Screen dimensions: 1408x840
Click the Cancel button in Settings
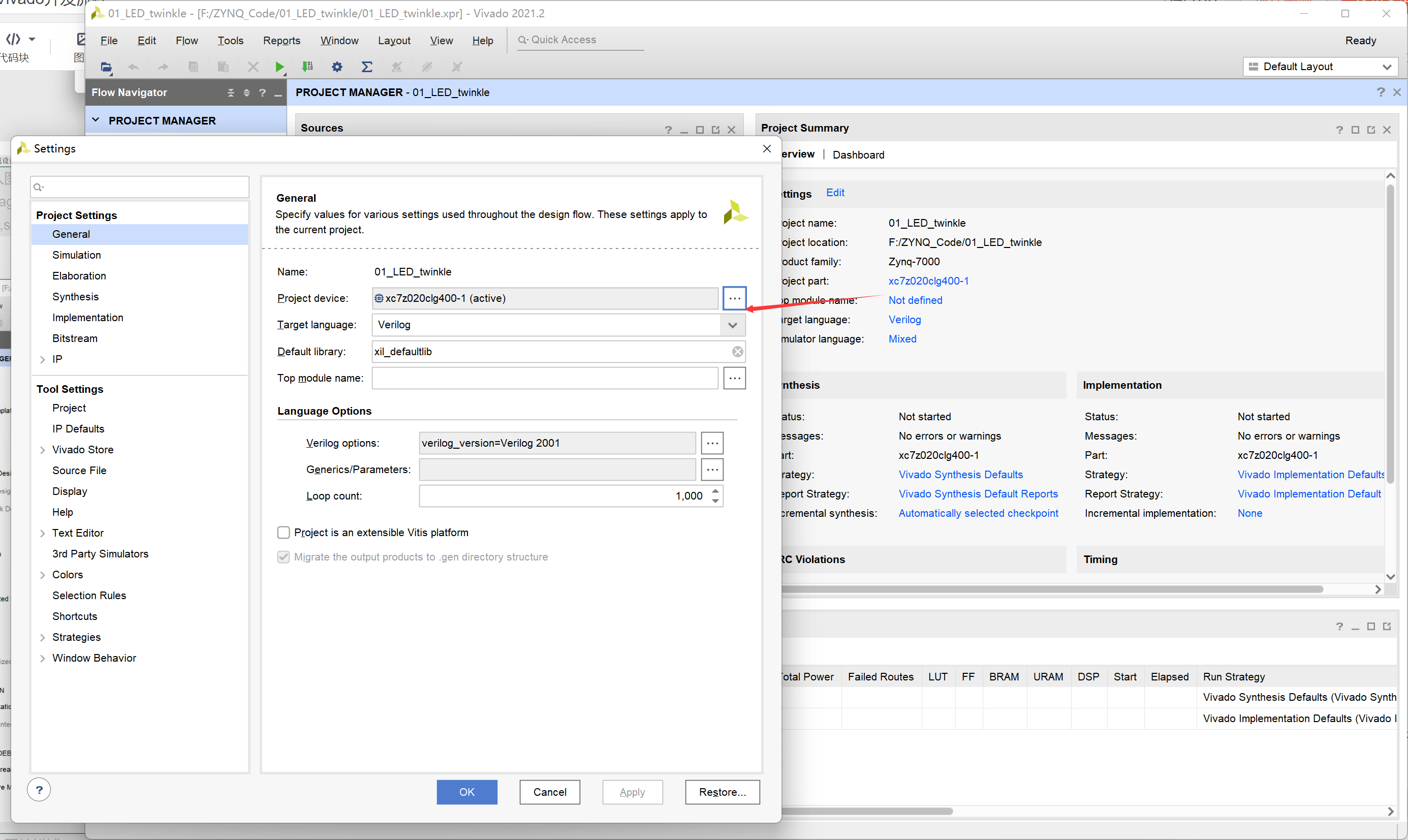coord(549,792)
